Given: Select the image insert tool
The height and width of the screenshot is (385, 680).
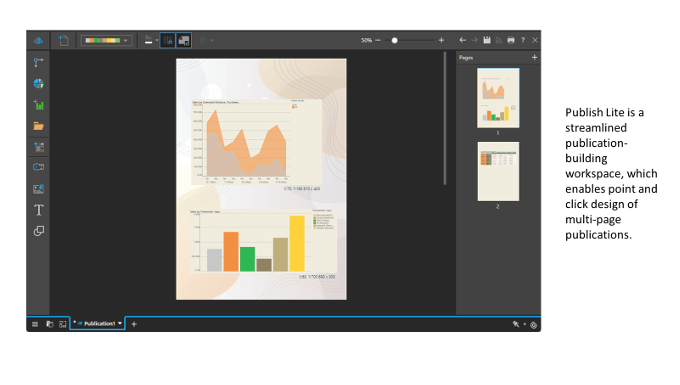Looking at the screenshot, I should click(39, 189).
